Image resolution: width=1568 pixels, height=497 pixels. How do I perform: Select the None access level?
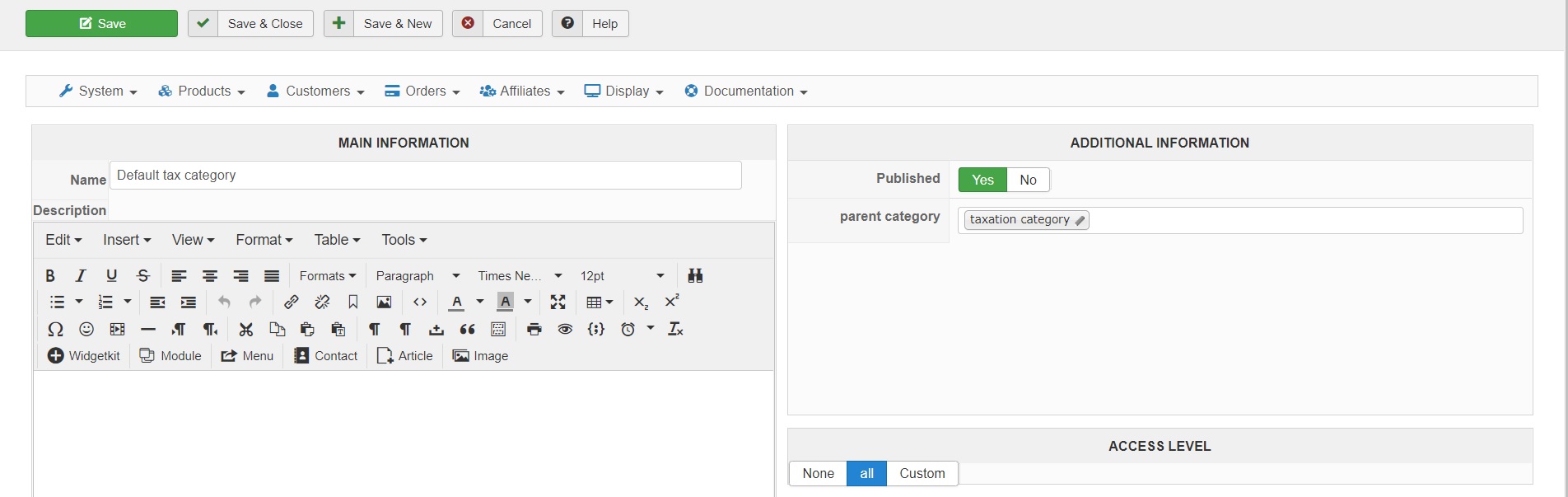pos(818,473)
